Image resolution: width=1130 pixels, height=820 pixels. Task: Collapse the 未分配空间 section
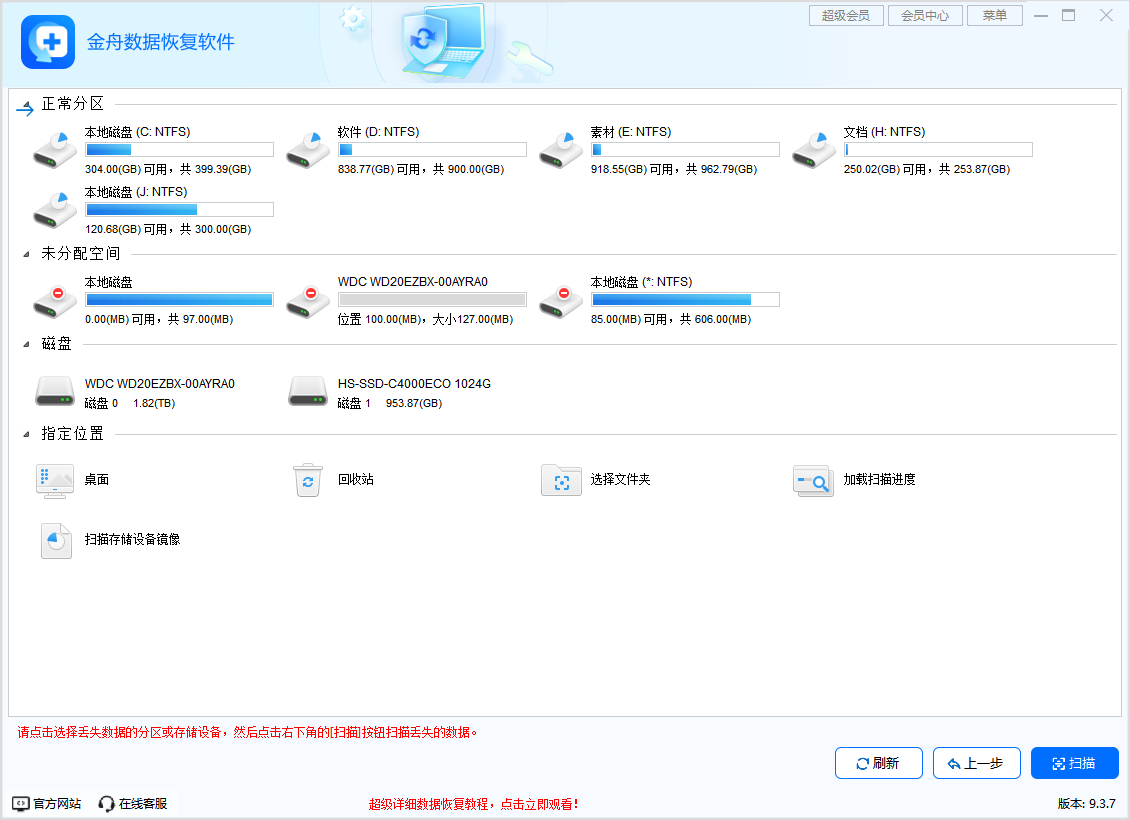(x=27, y=254)
